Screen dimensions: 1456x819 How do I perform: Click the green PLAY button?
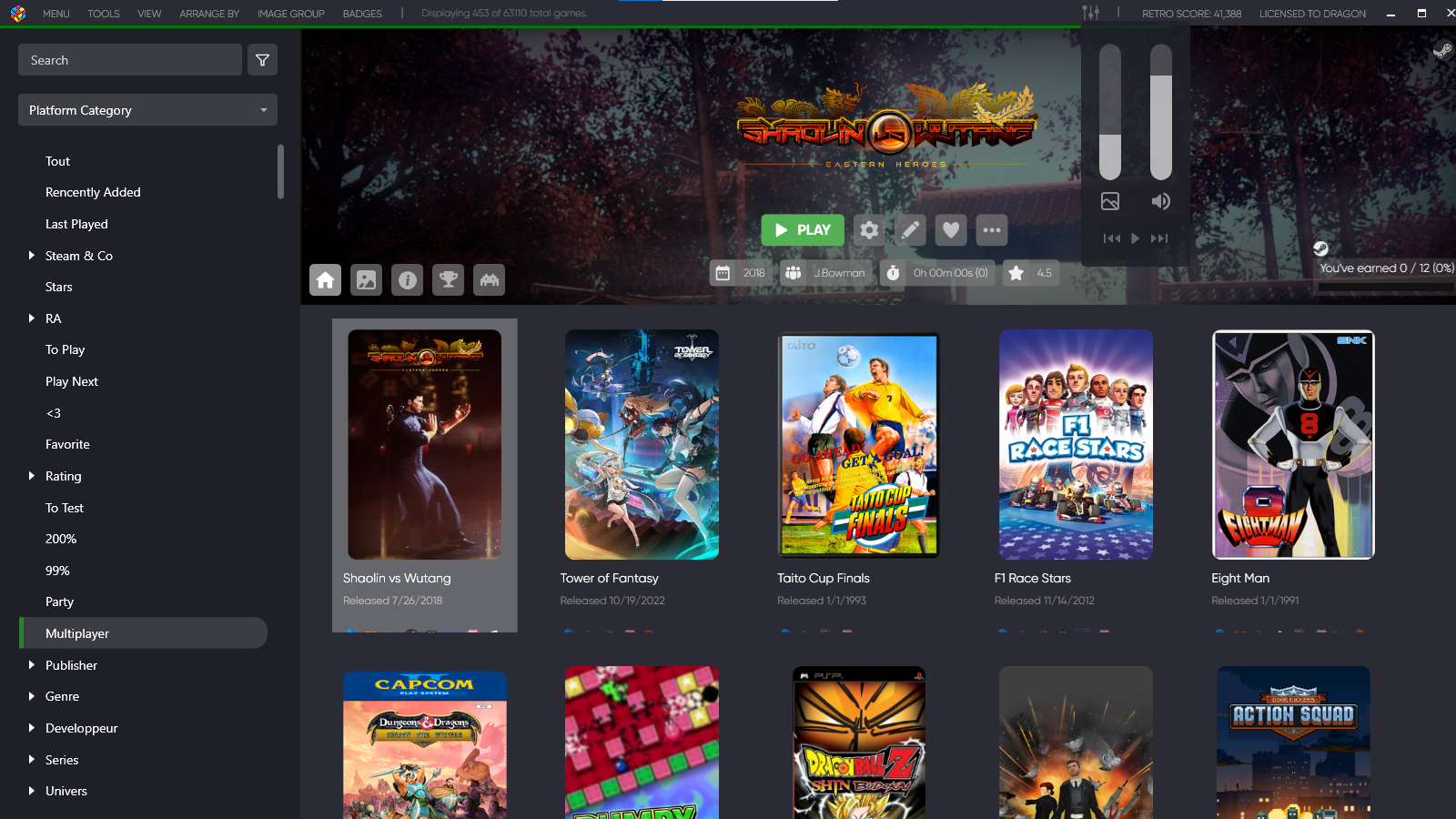802,230
